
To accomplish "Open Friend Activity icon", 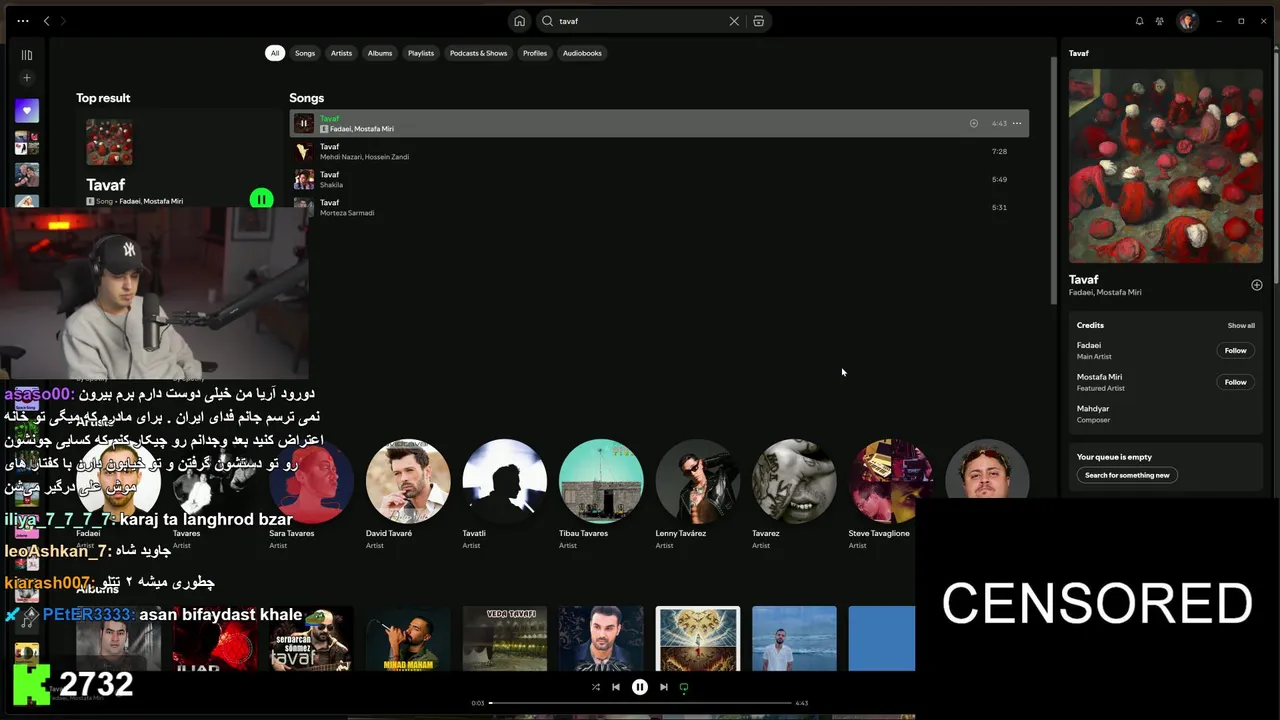I will pos(1160,21).
